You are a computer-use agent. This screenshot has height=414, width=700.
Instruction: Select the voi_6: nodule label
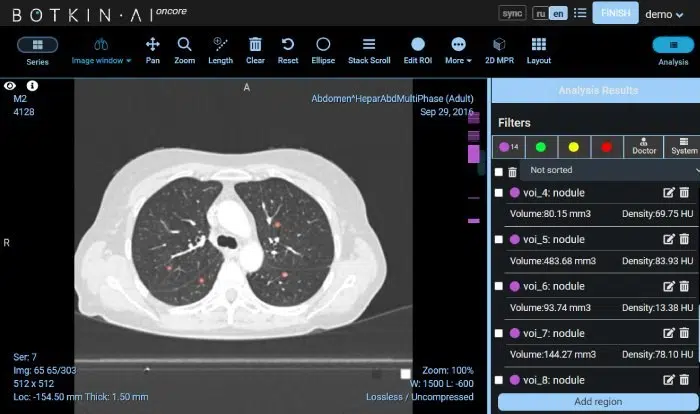[554, 286]
